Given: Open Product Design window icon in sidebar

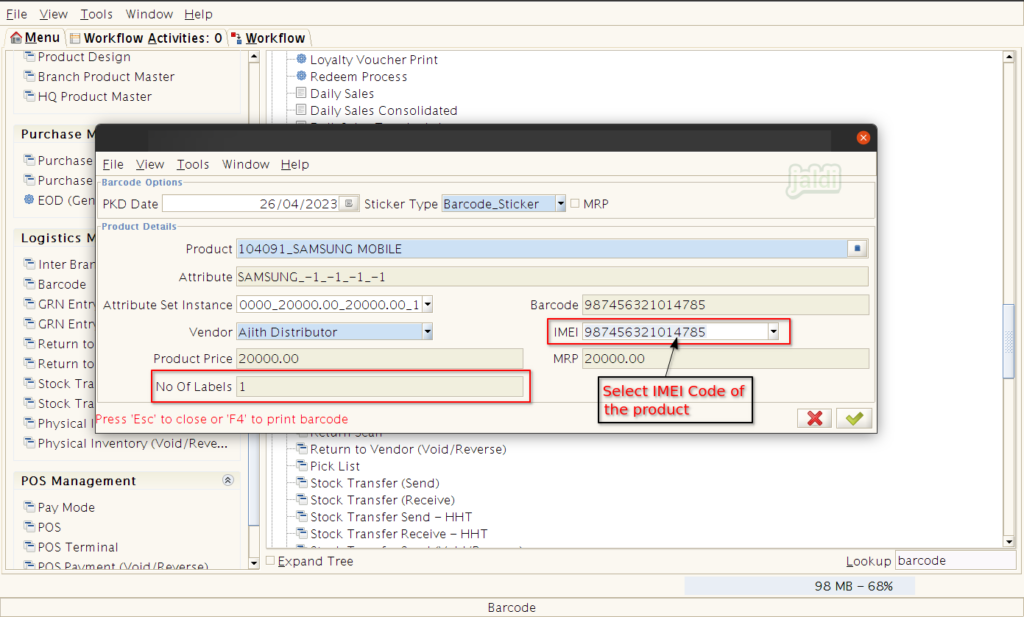Looking at the screenshot, I should [29, 57].
